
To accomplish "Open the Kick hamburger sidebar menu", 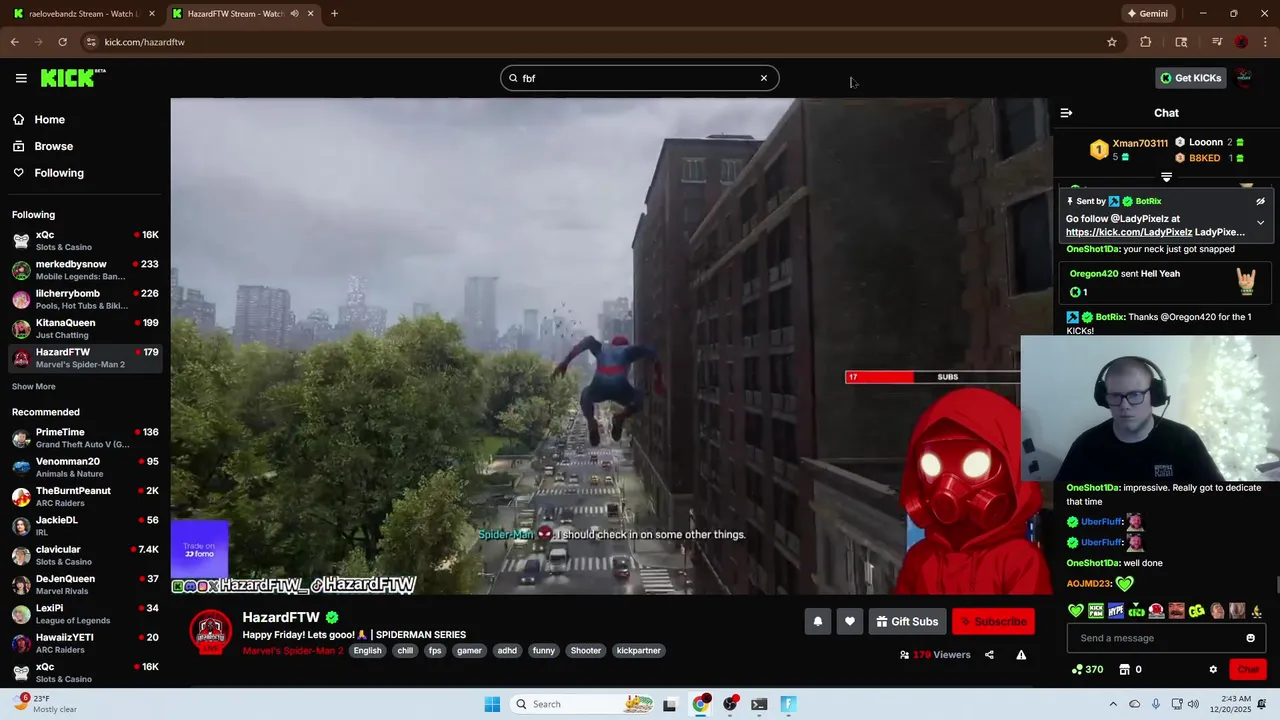I will [x=21, y=78].
